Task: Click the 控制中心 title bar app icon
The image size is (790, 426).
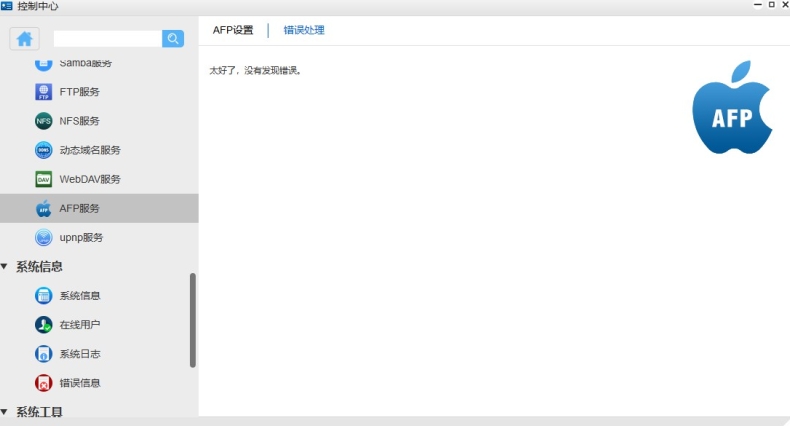Action: (7, 6)
